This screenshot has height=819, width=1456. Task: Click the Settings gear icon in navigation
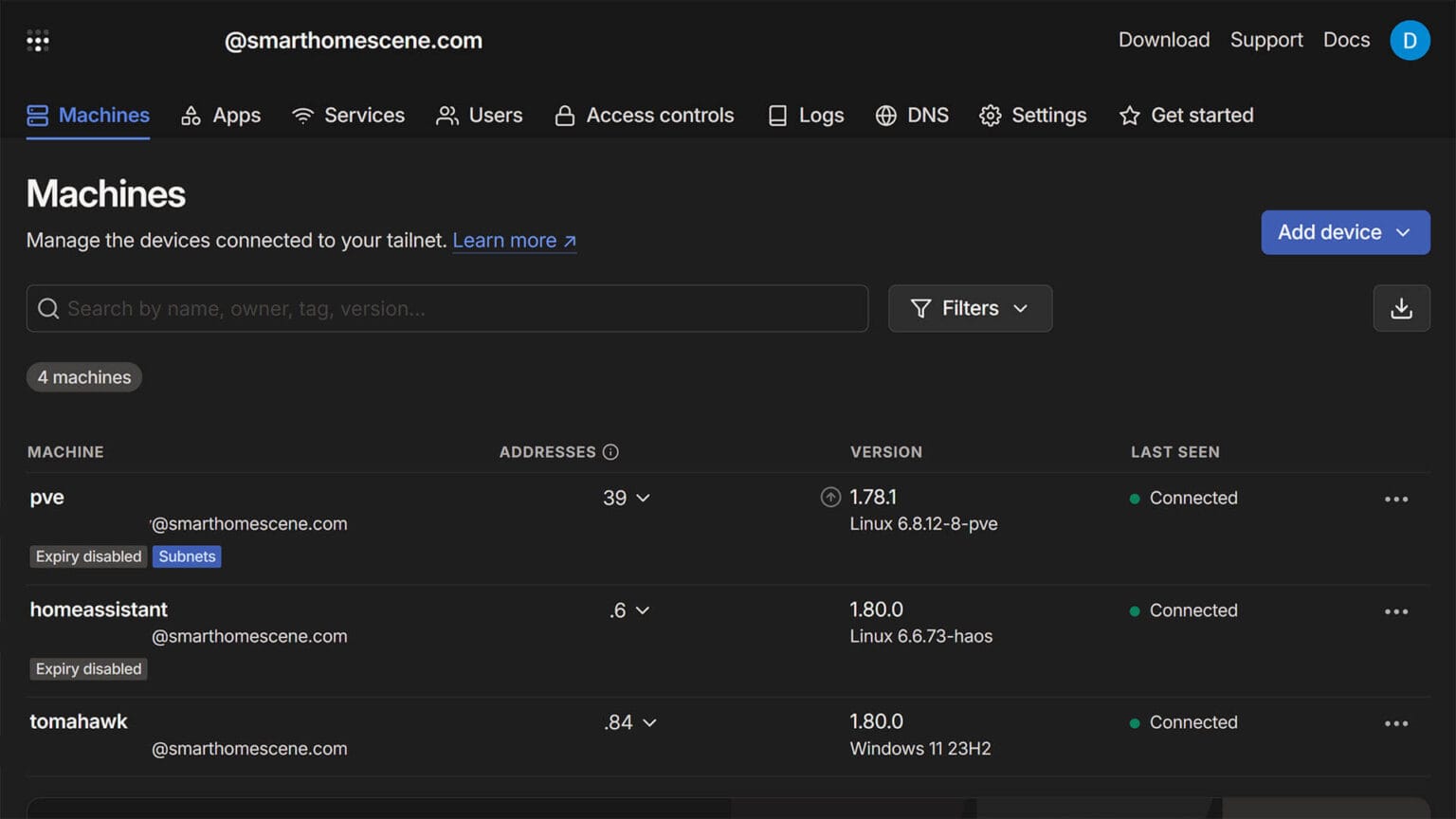(x=991, y=115)
